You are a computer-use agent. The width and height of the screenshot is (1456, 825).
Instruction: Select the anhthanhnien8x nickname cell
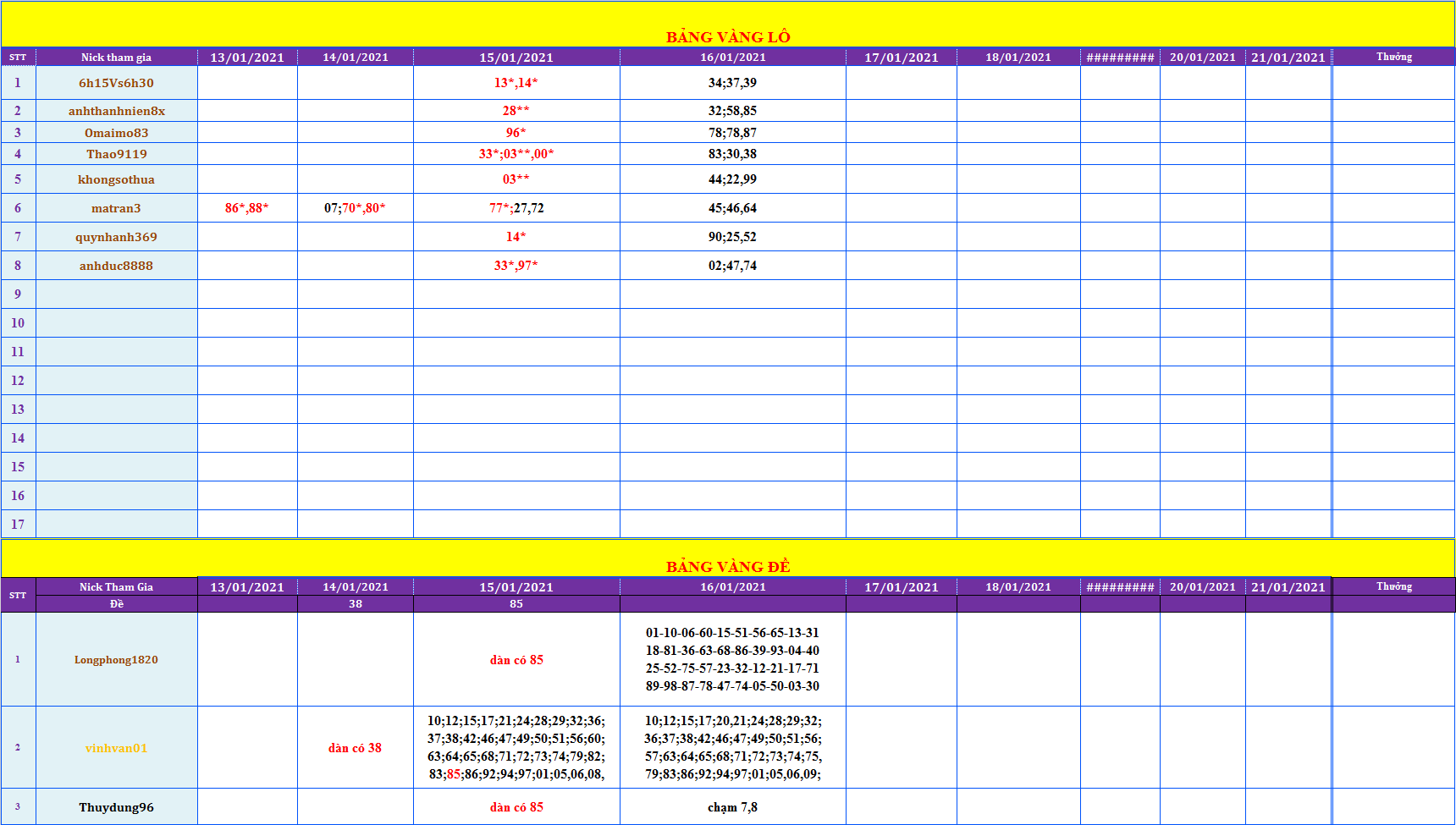pyautogui.click(x=116, y=111)
